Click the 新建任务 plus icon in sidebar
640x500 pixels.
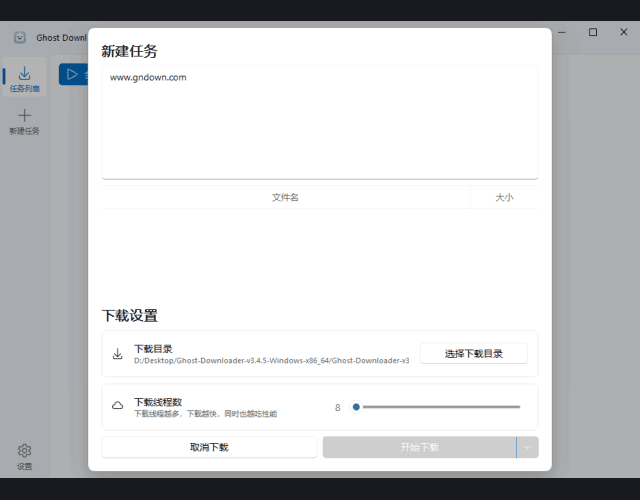click(24, 116)
